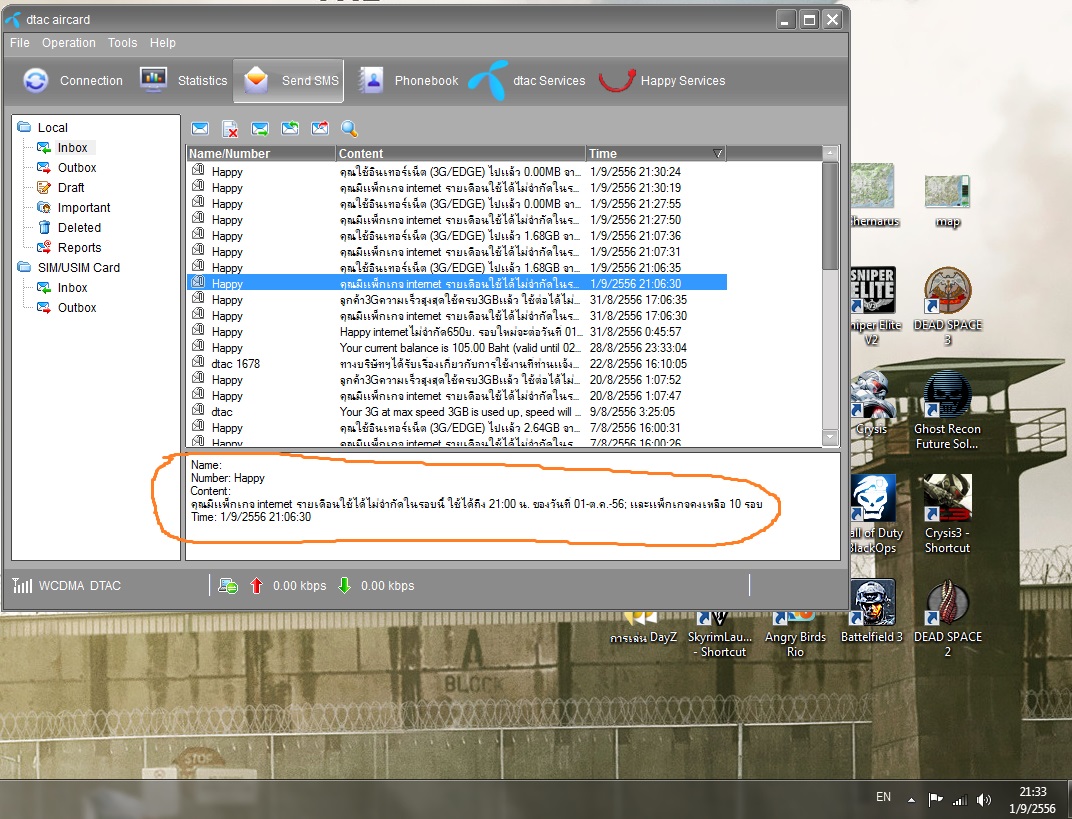Click the dtac aircard title bar logo
This screenshot has width=1072, height=819.
pos(12,20)
